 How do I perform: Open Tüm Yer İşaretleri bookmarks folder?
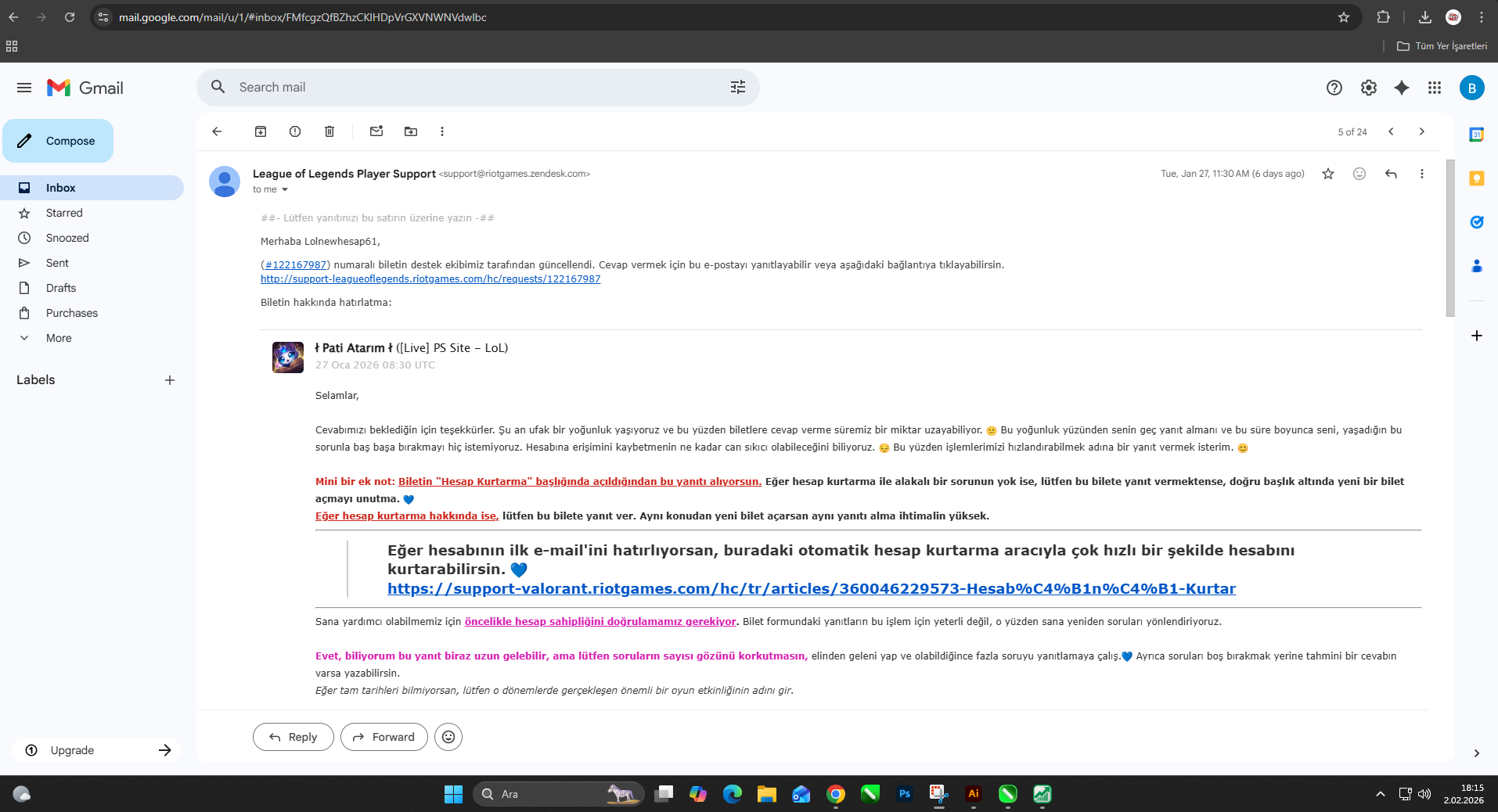pyautogui.click(x=1442, y=46)
